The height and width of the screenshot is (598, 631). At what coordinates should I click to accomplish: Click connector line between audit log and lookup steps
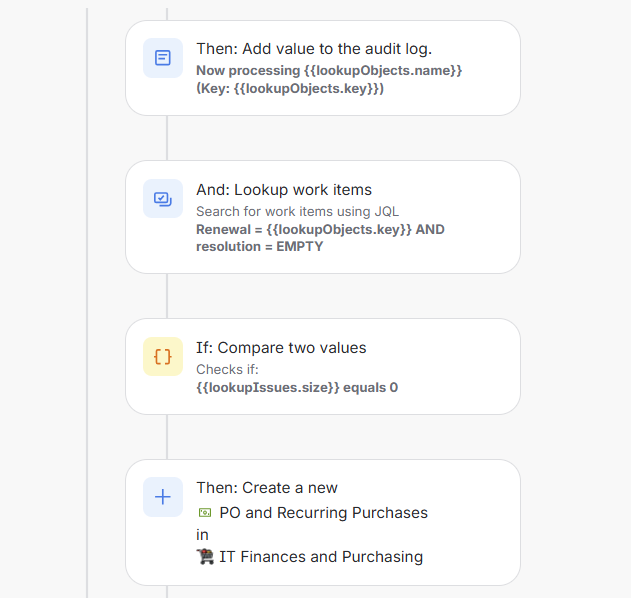pyautogui.click(x=167, y=138)
